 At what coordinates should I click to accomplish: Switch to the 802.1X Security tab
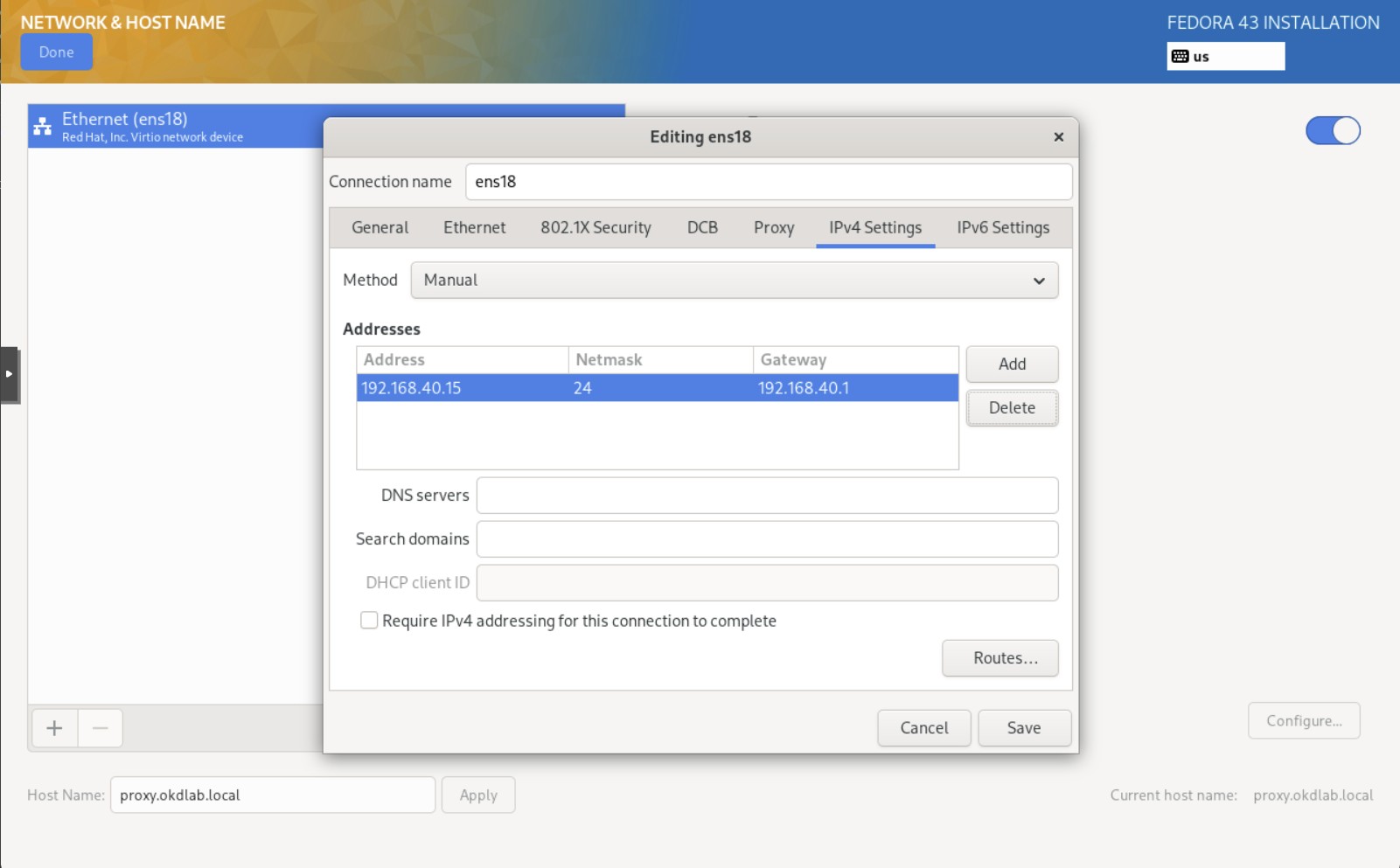[x=595, y=228]
